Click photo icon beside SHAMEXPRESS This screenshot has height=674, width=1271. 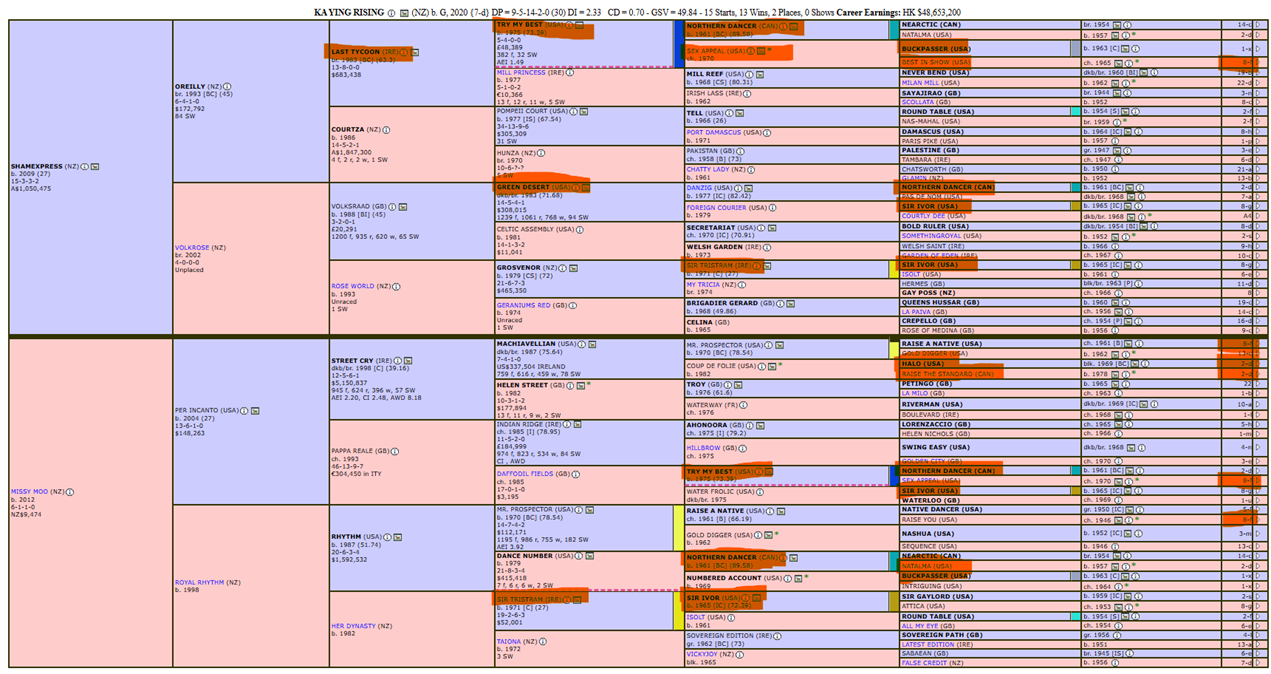[x=97, y=166]
